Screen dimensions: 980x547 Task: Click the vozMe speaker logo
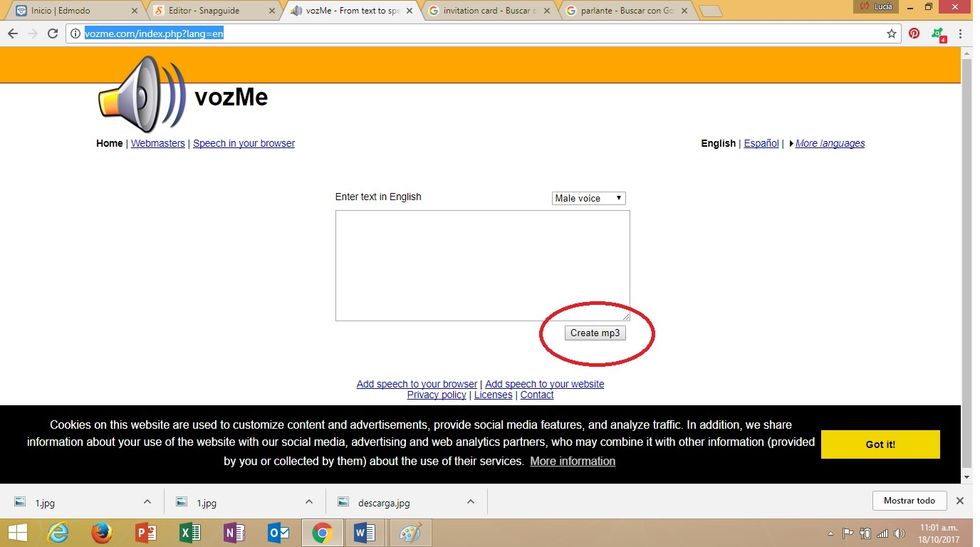pos(142,94)
